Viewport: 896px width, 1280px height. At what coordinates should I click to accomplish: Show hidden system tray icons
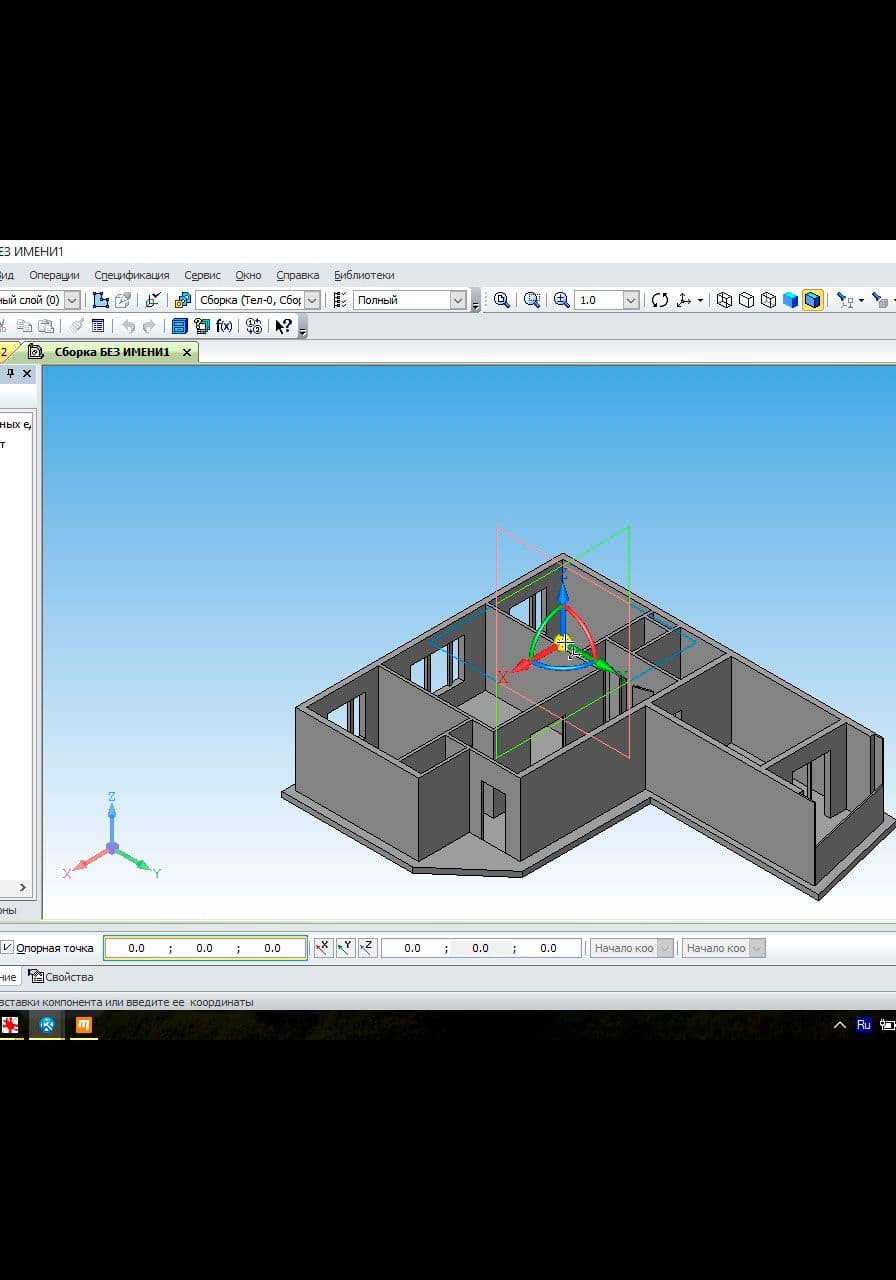coord(840,1025)
